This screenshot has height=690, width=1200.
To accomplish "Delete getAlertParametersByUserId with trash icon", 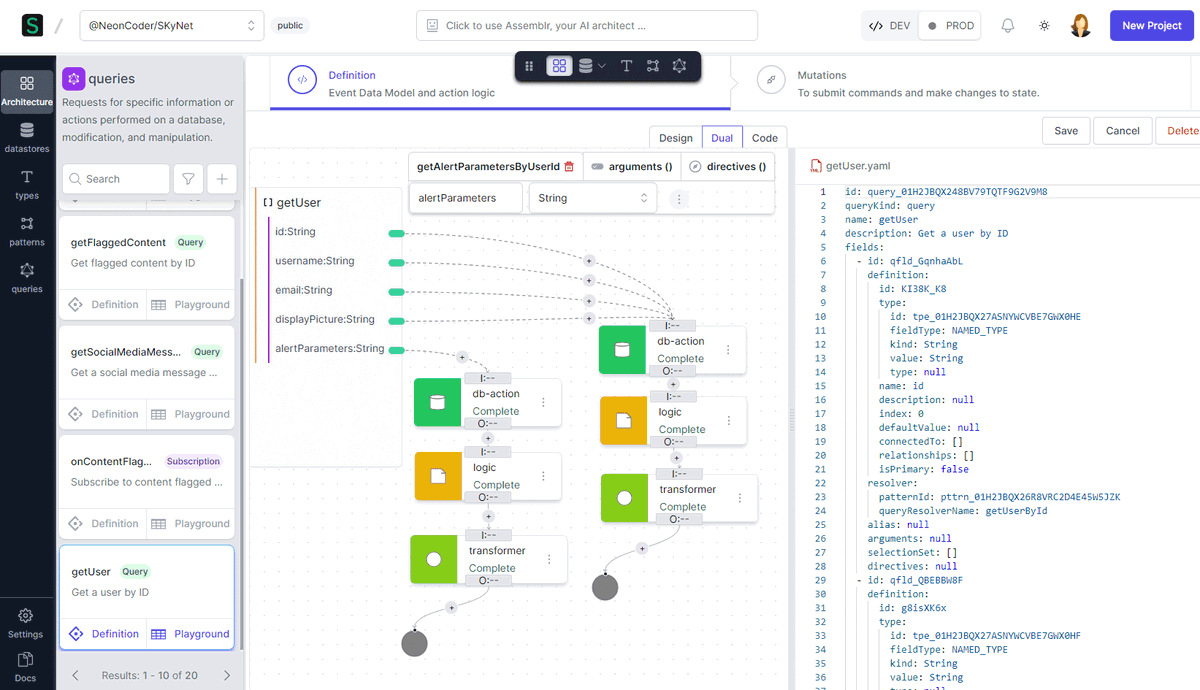I will click(x=569, y=167).
